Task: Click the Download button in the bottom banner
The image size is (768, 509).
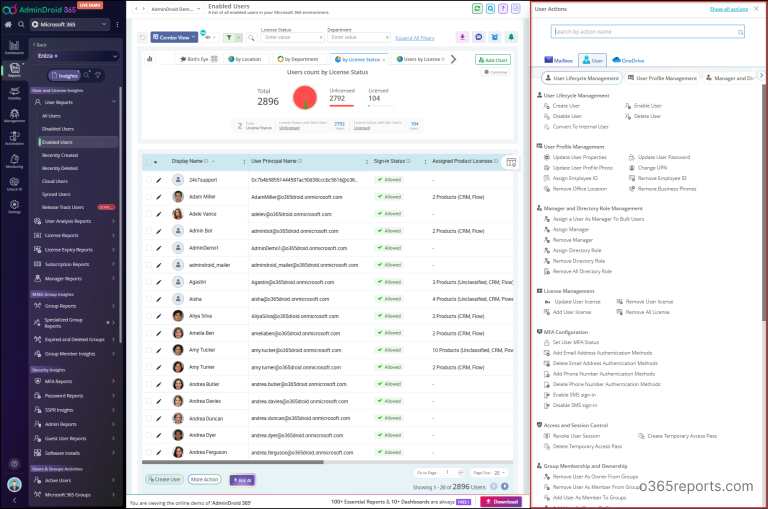Action: [x=501, y=502]
